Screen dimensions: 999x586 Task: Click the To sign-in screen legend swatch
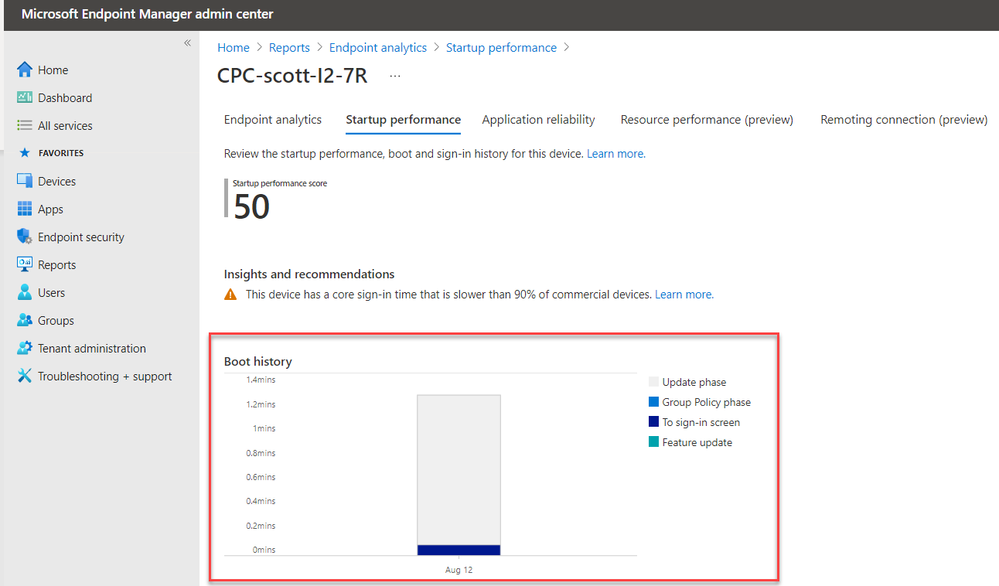(654, 422)
